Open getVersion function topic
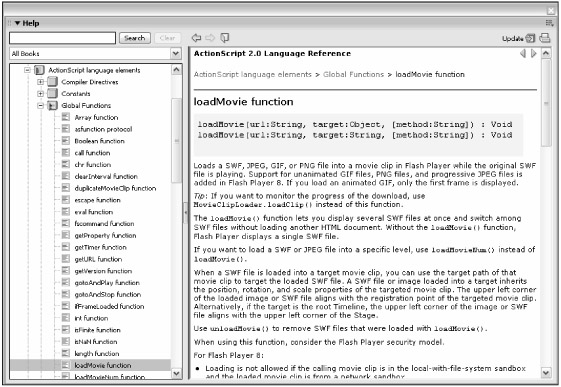 [x=103, y=271]
